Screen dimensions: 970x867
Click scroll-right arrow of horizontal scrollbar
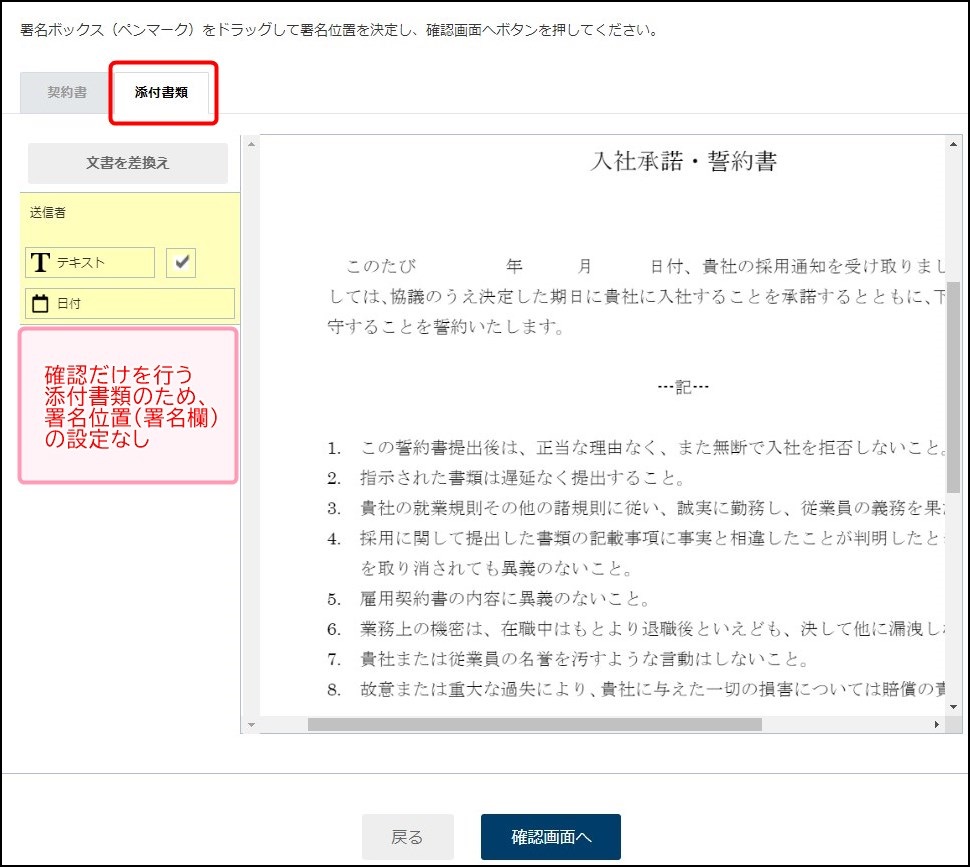(937, 724)
